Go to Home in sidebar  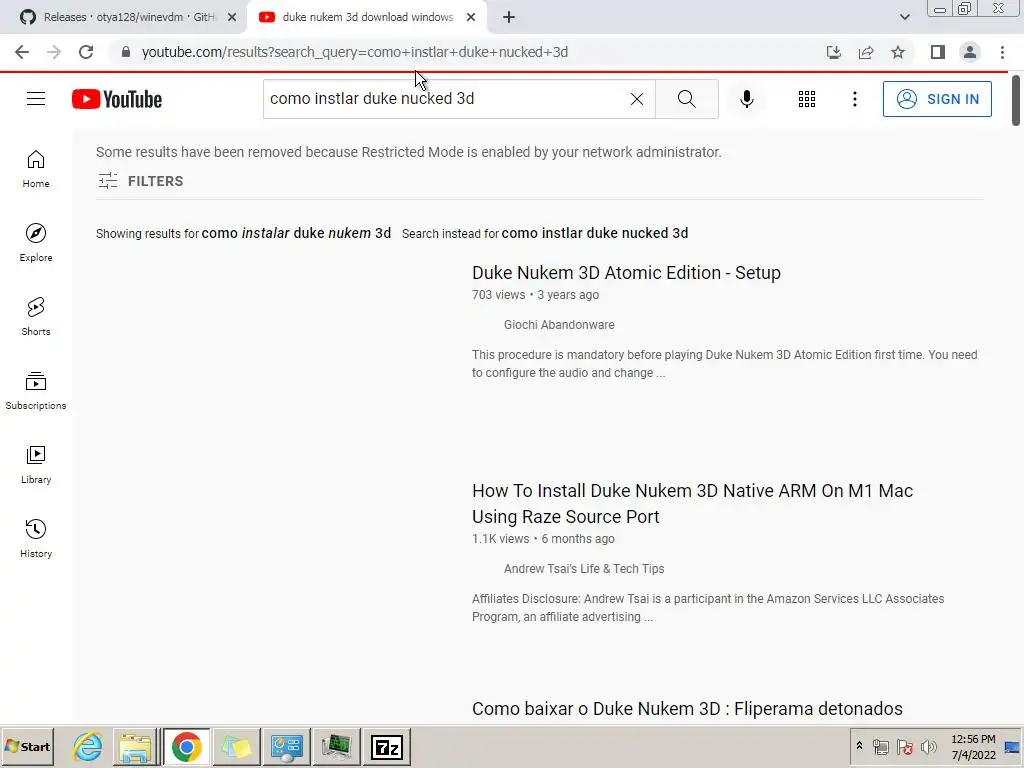[x=36, y=168]
